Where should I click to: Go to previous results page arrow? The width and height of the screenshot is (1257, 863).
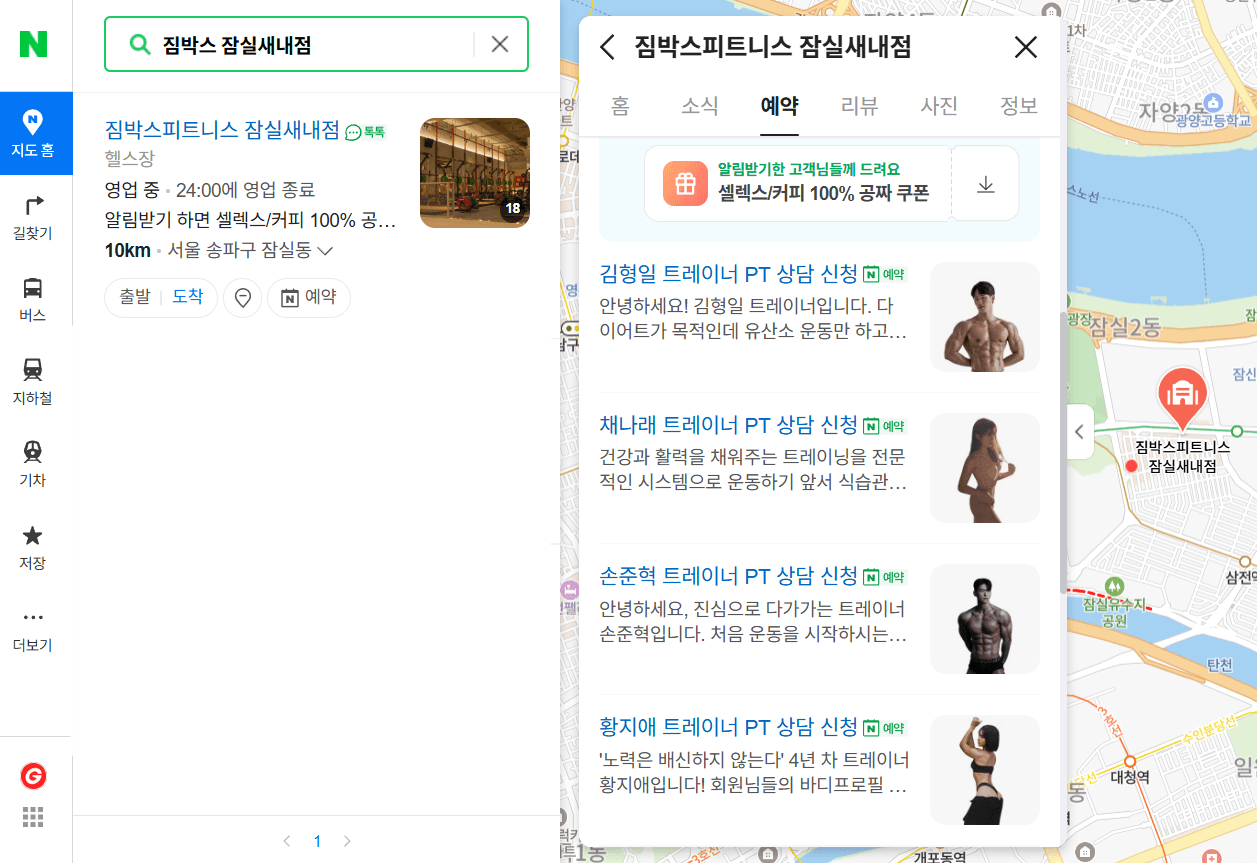287,841
